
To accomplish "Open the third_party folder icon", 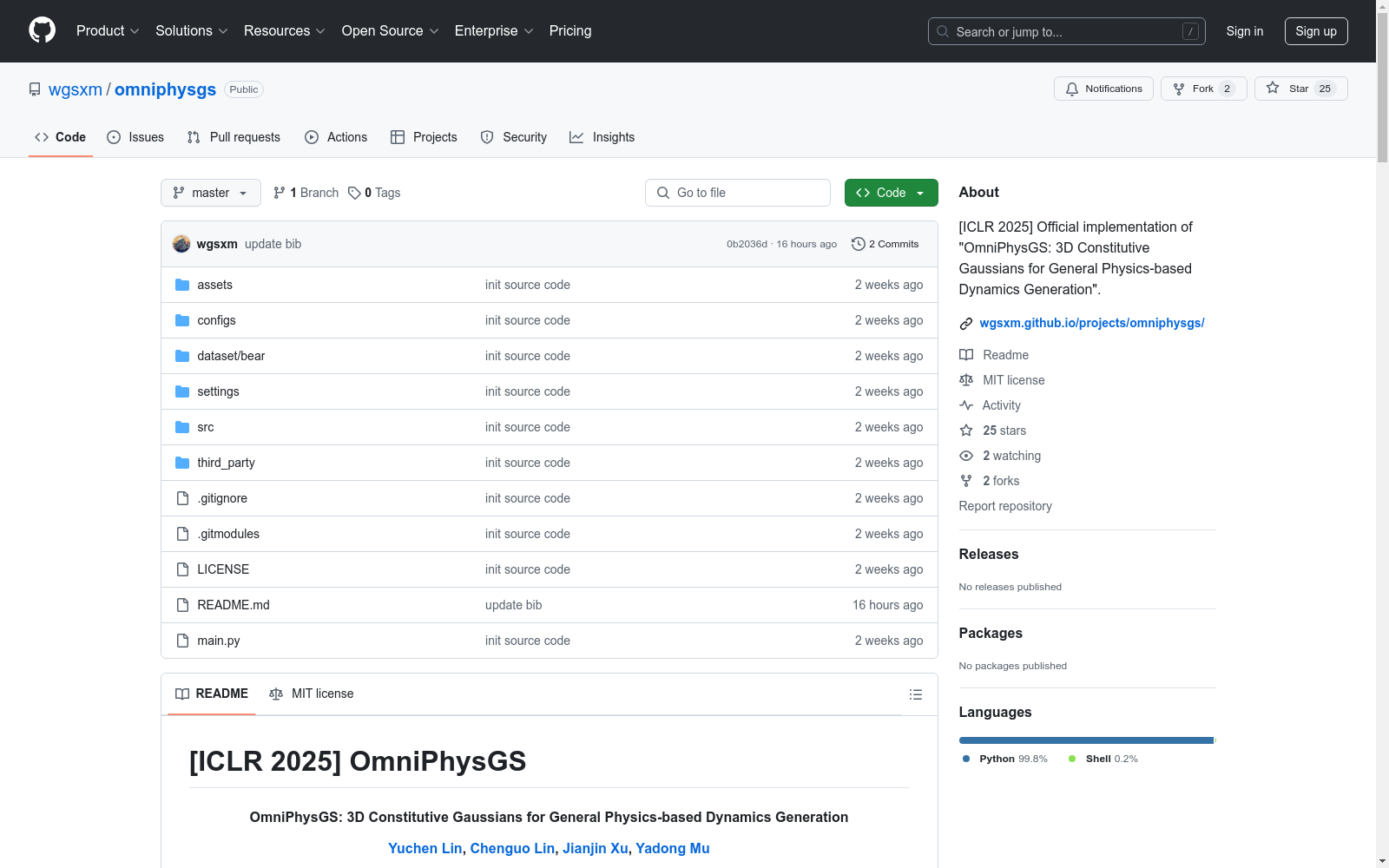I will pyautogui.click(x=182, y=463).
